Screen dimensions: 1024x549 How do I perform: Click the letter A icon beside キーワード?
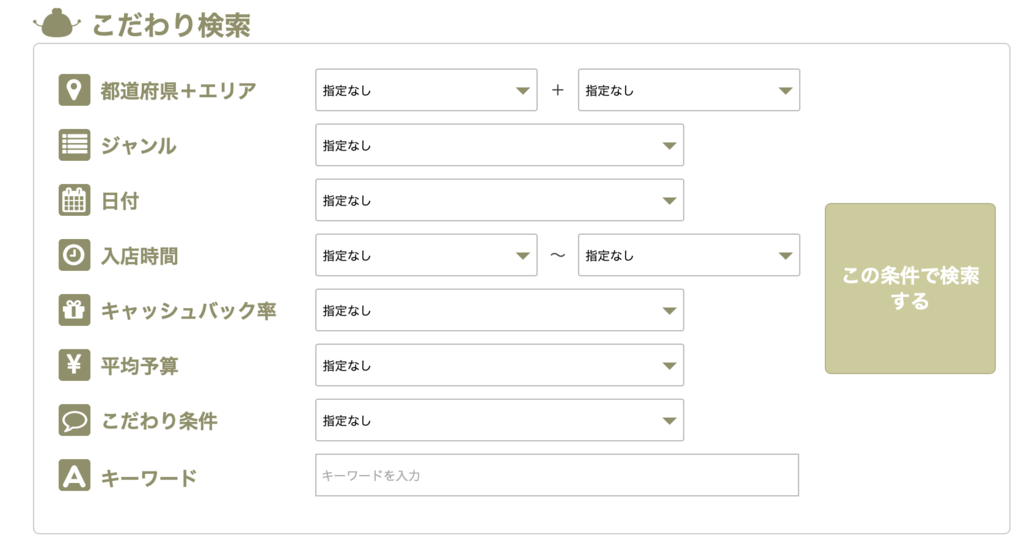pos(74,475)
